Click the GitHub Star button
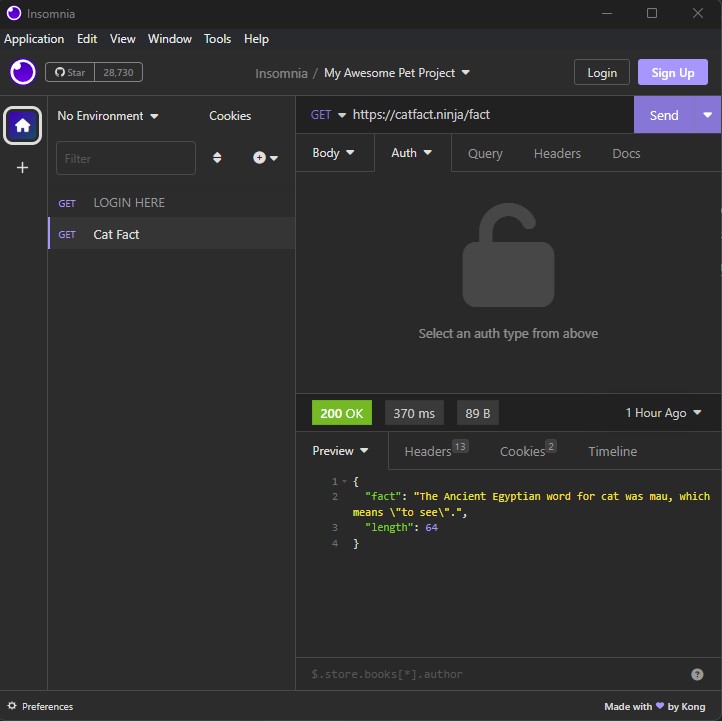Screen dimensions: 722x721 pyautogui.click(x=70, y=72)
